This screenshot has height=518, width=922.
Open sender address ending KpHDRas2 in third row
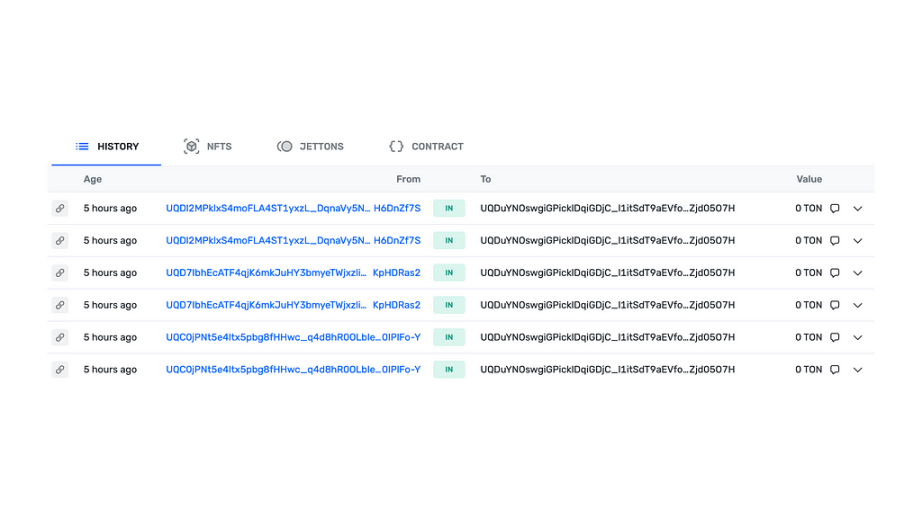pyautogui.click(x=293, y=273)
